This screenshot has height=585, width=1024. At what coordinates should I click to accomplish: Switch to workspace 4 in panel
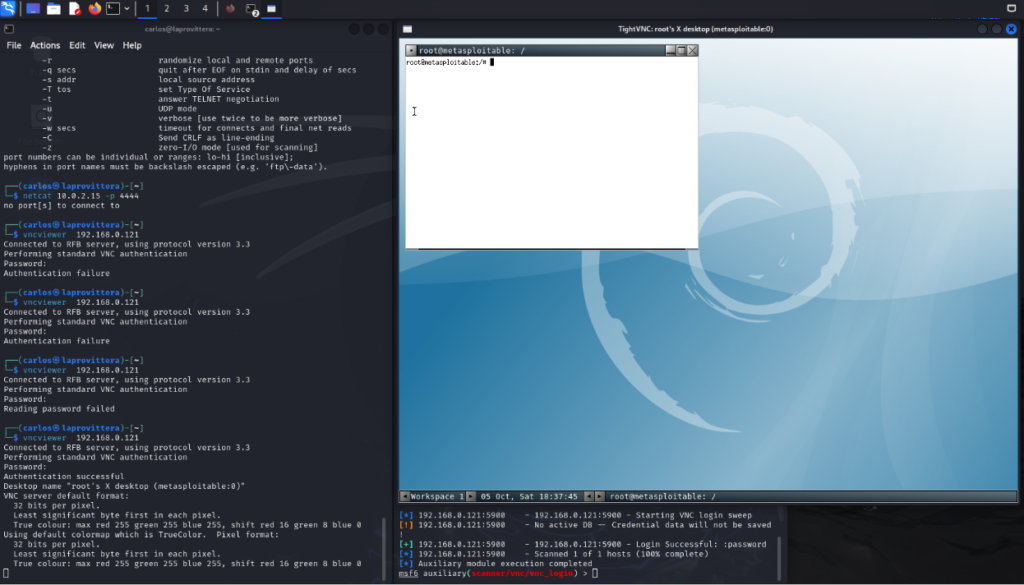tap(205, 8)
